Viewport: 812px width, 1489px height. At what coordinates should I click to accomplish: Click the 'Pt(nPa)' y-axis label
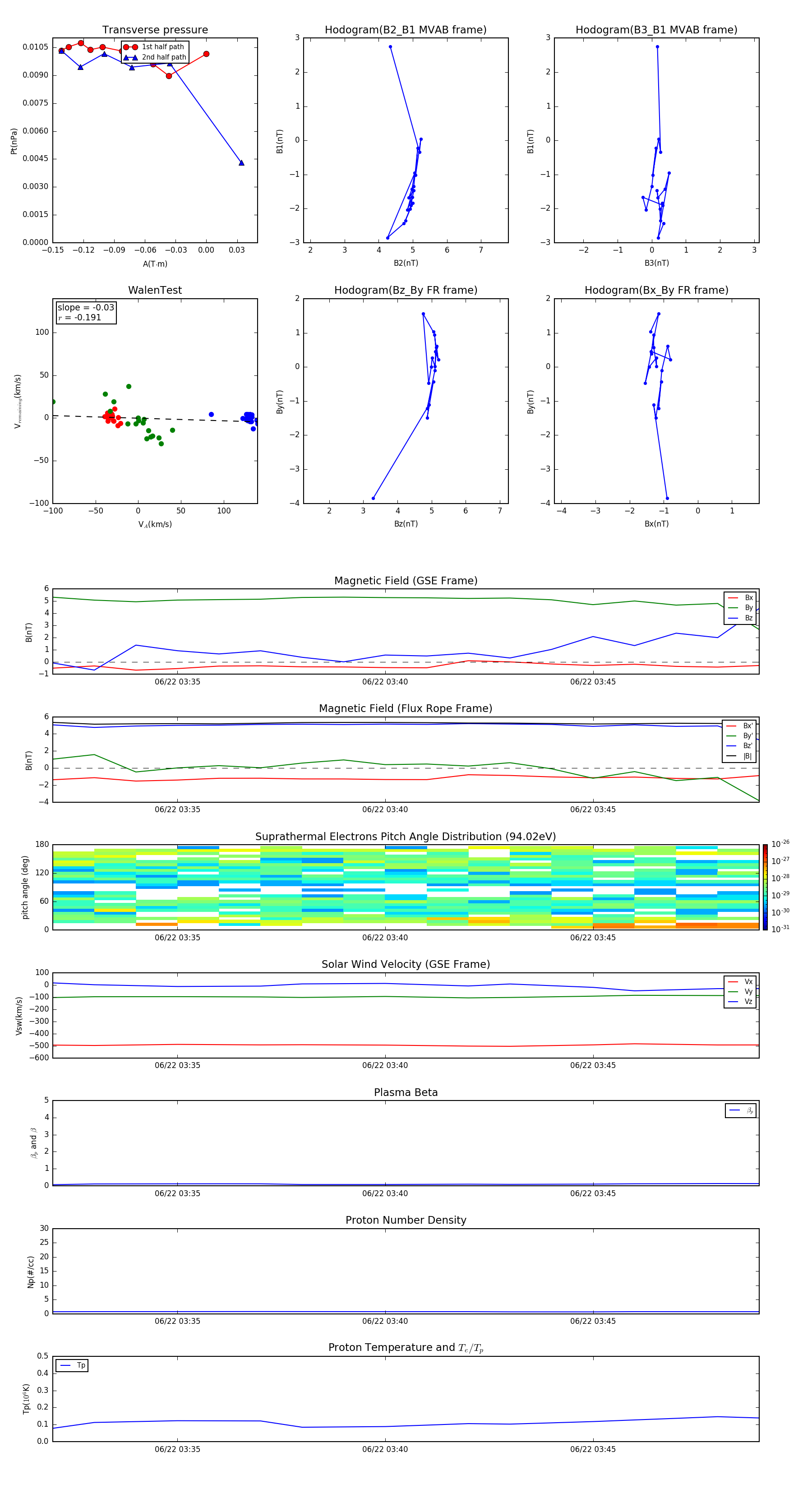pyautogui.click(x=14, y=140)
